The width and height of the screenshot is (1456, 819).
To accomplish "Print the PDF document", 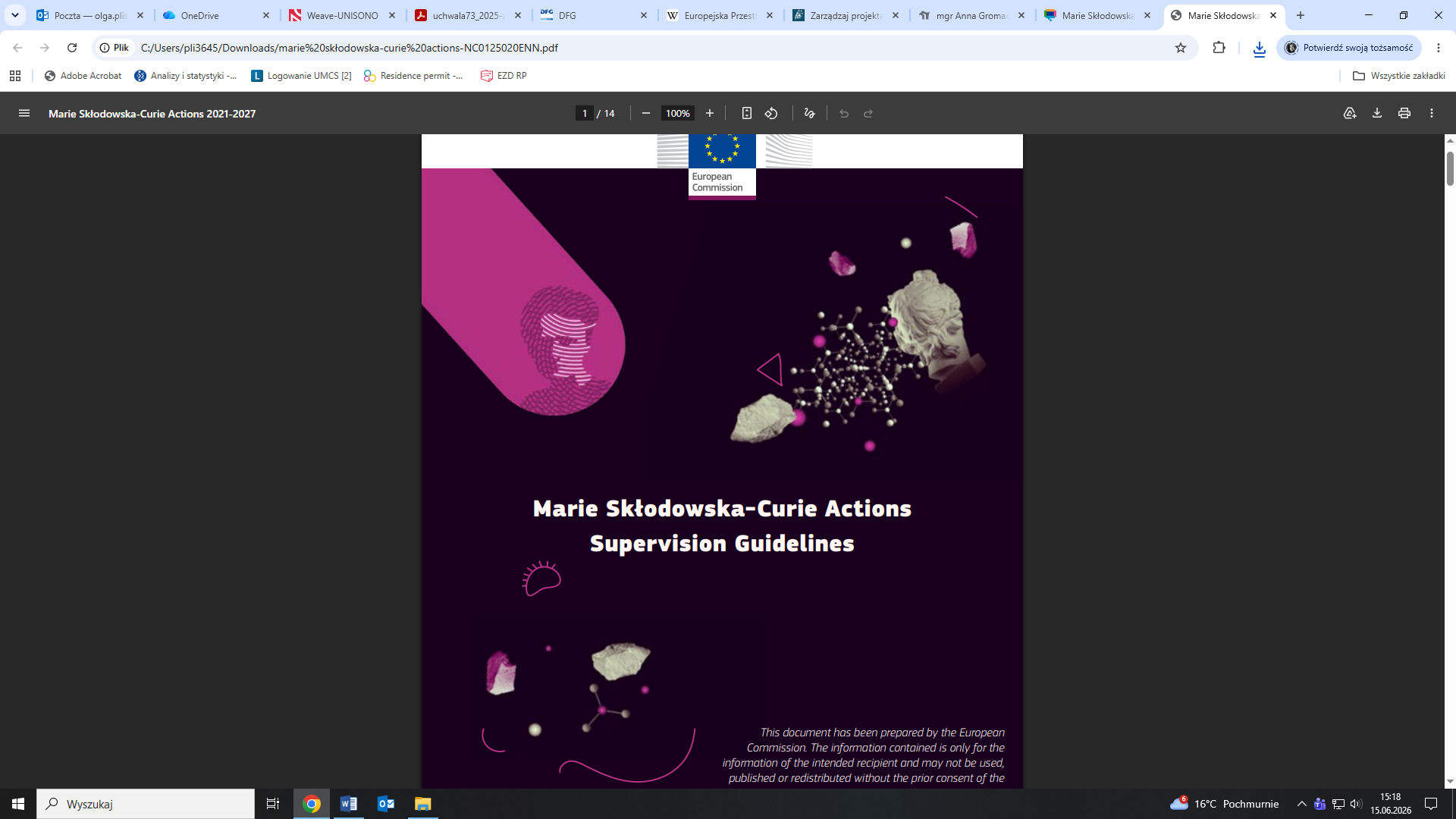I will click(x=1404, y=114).
